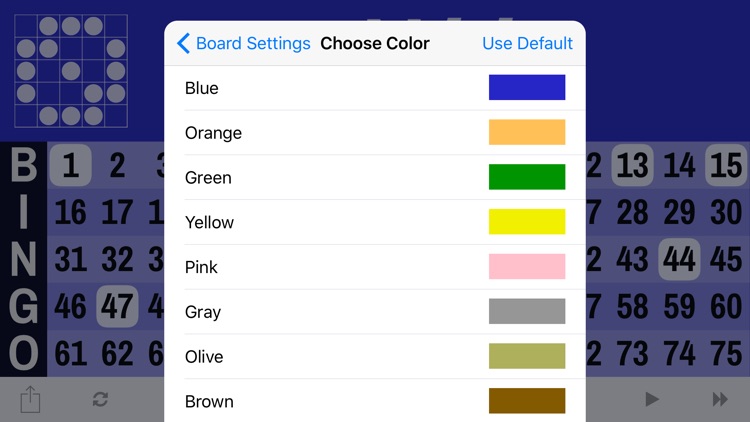
Task: Go back to Board Settings
Action: [x=253, y=43]
